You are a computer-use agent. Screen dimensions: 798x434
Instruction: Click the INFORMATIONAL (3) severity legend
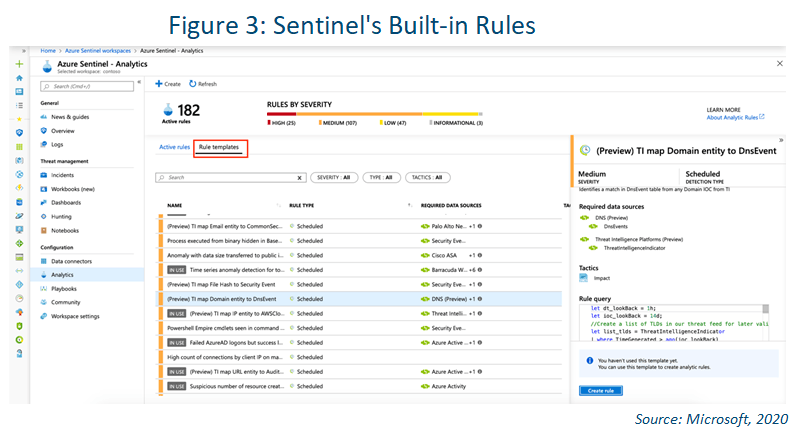[x=457, y=123]
